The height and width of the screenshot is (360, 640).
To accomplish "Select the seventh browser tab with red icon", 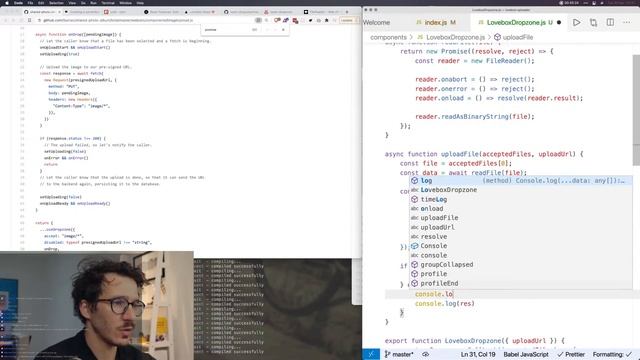I will [x=282, y=12].
